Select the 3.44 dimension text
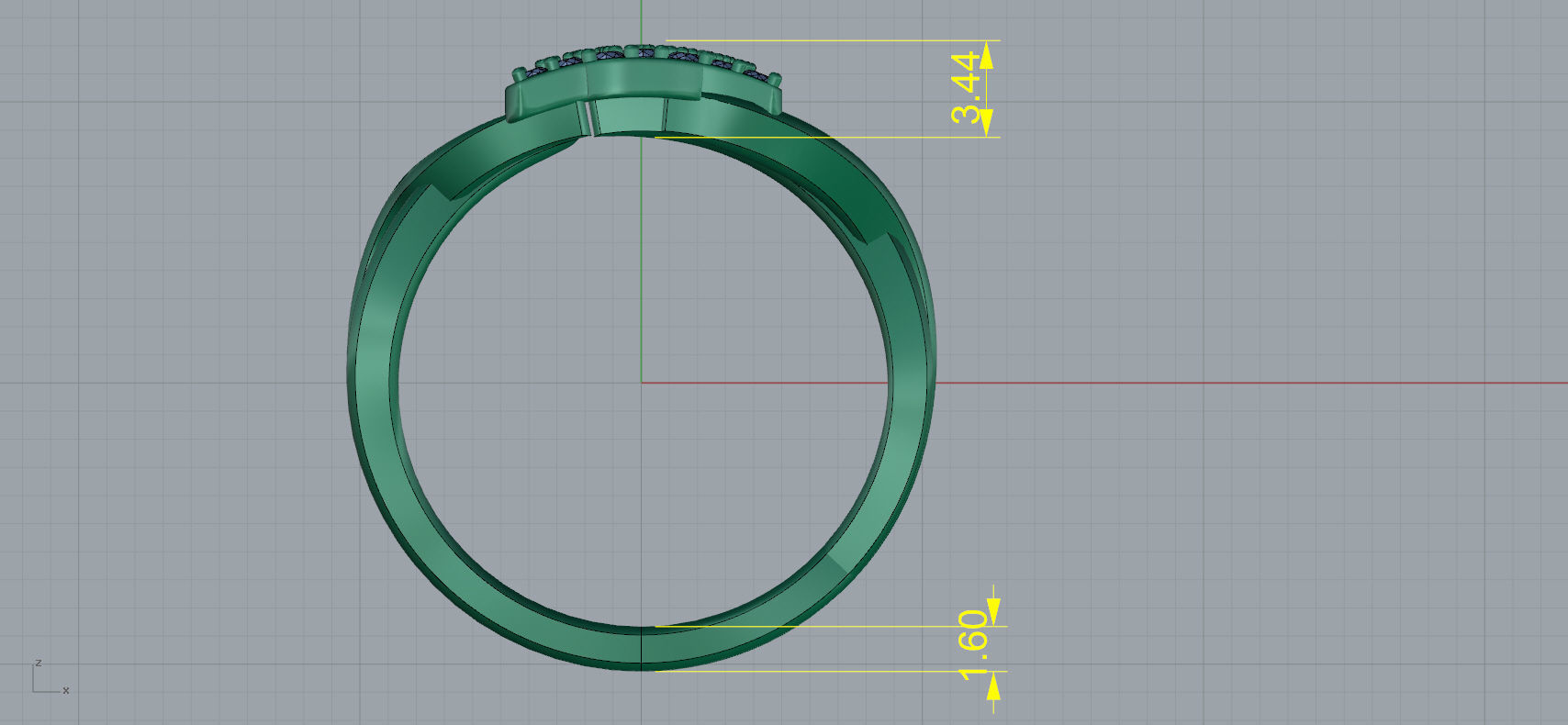Image resolution: width=1568 pixels, height=725 pixels. pyautogui.click(x=966, y=88)
